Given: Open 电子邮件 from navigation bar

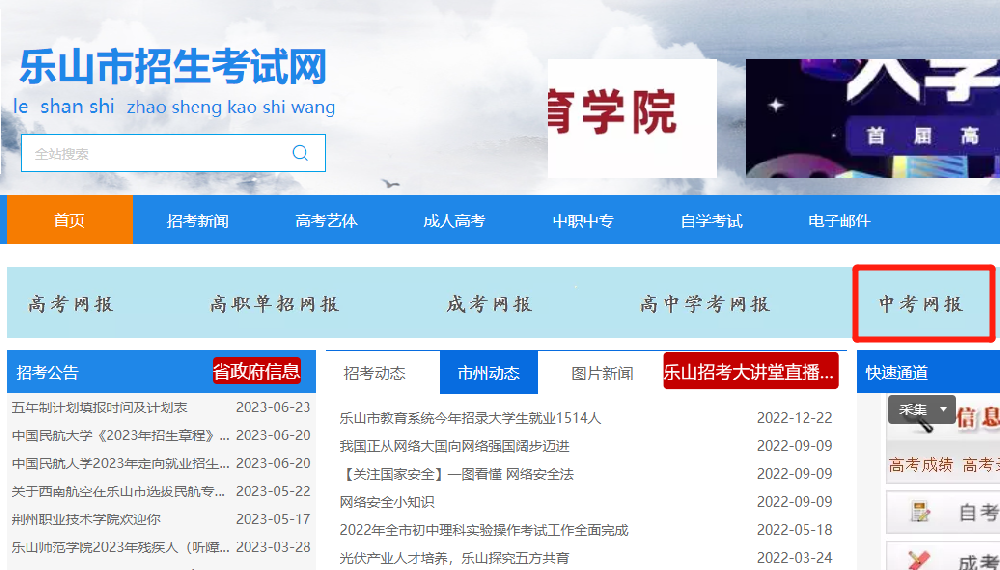Looking at the screenshot, I should [838, 220].
